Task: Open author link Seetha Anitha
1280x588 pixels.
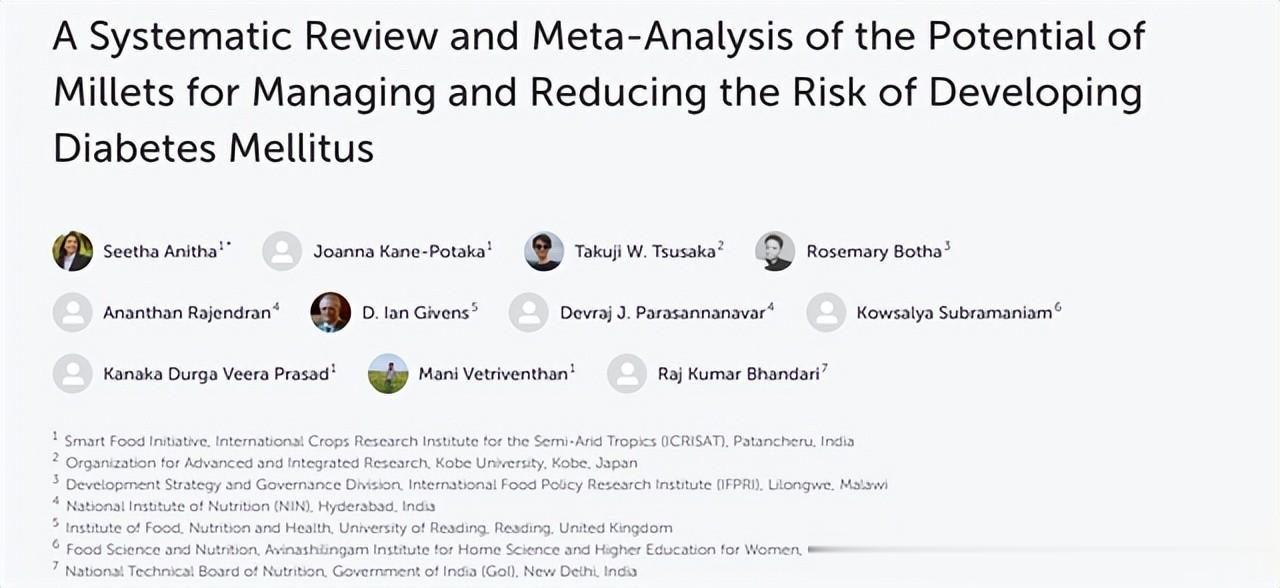Action: point(160,252)
